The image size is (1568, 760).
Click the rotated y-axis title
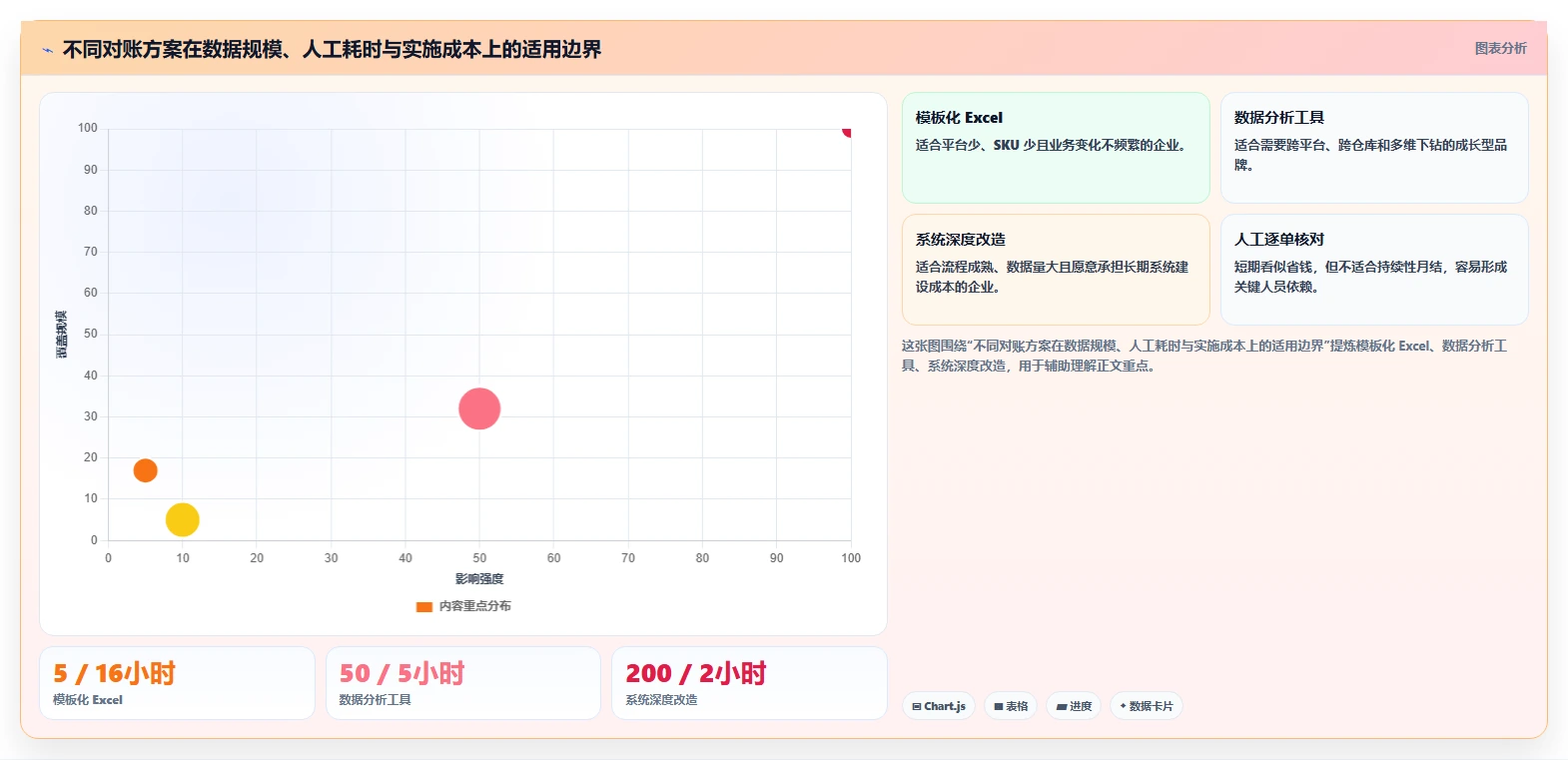tap(62, 335)
